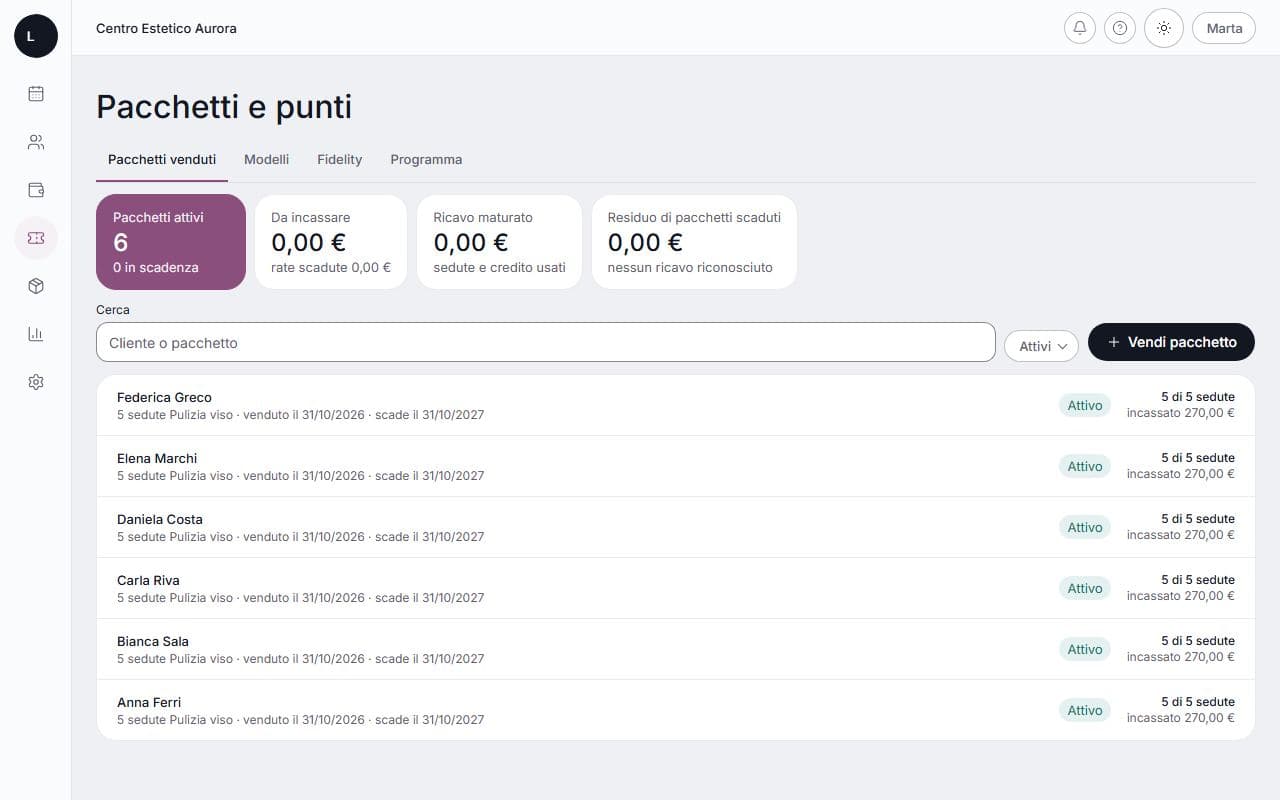
Task: Open notifications bell
Action: pos(1080,28)
